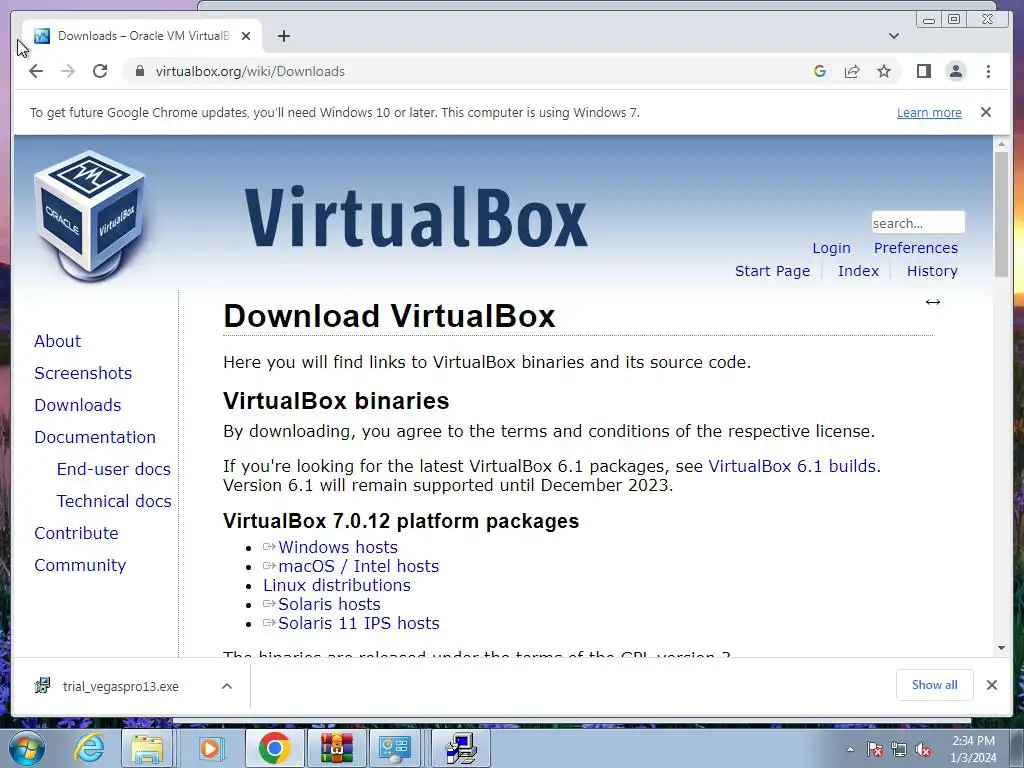This screenshot has height=768, width=1024.
Task: Open the Chrome profile avatar menu
Action: [955, 71]
